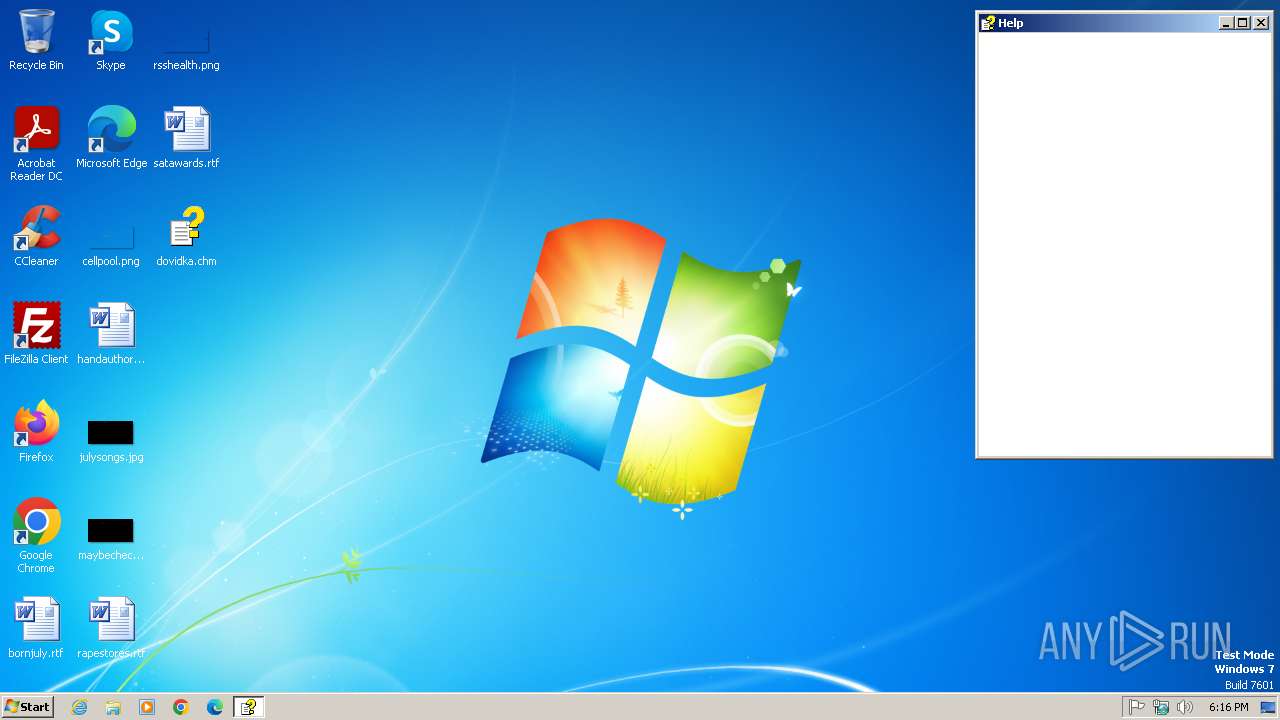Select rsshealth.png file on desktop
The image size is (1280, 720).
186,40
